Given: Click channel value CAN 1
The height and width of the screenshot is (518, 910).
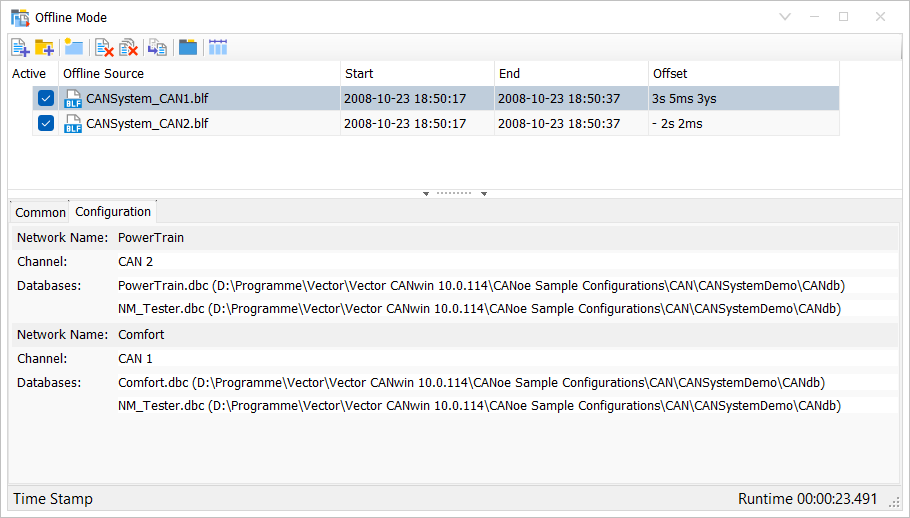Looking at the screenshot, I should (x=135, y=358).
